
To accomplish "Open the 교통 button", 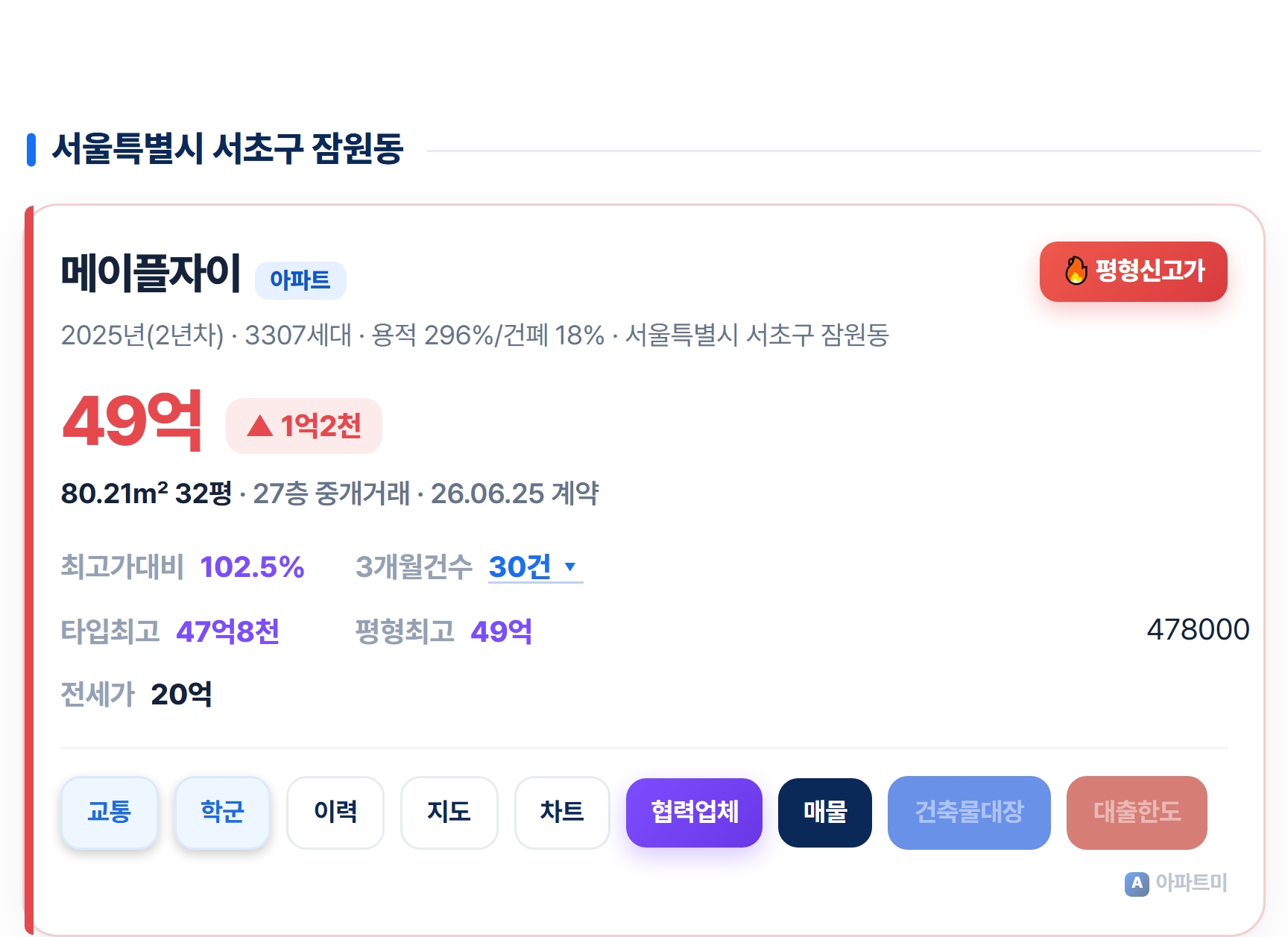I will point(109,812).
